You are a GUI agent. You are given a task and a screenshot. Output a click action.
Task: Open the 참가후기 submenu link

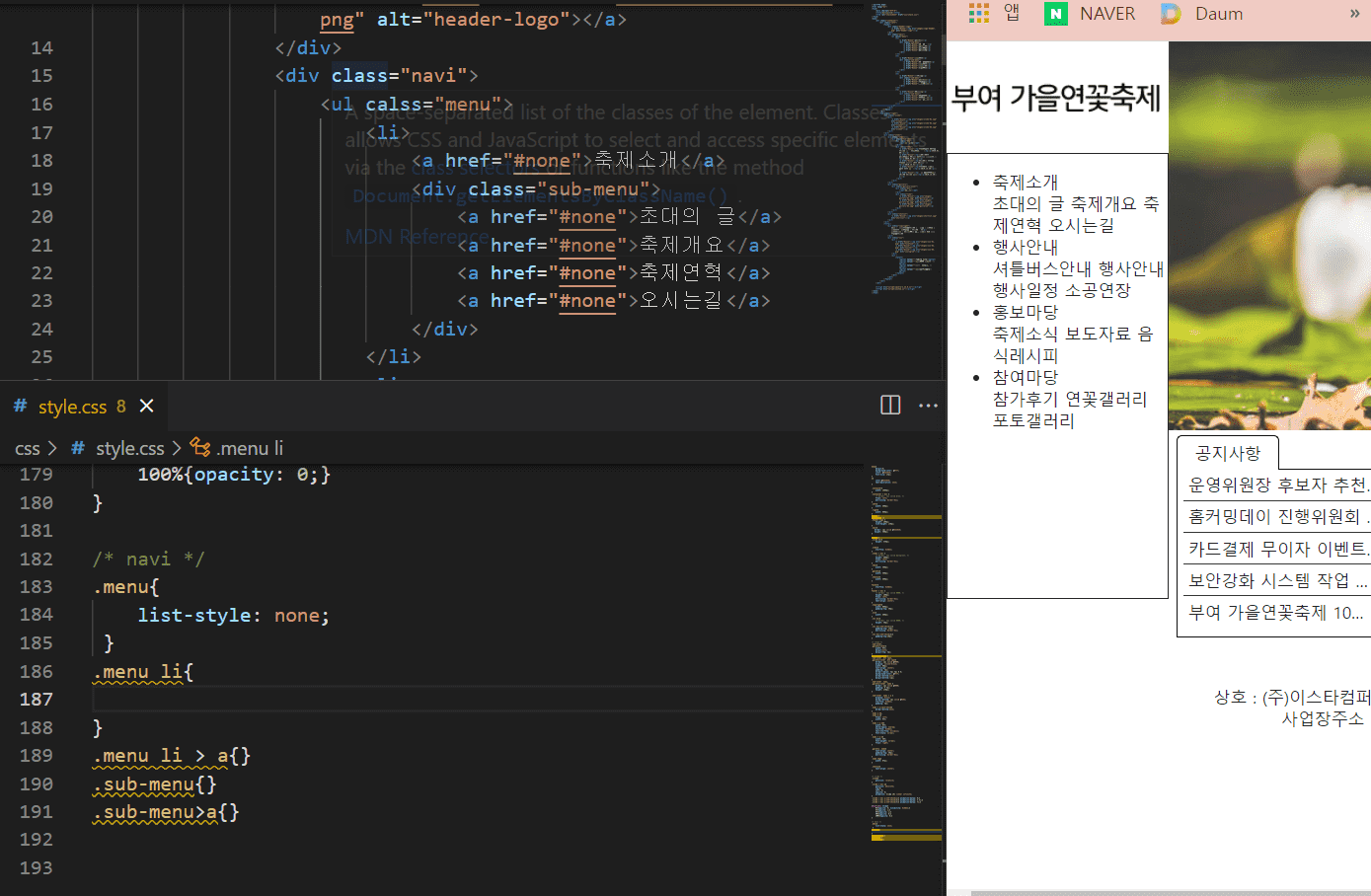[1026, 400]
